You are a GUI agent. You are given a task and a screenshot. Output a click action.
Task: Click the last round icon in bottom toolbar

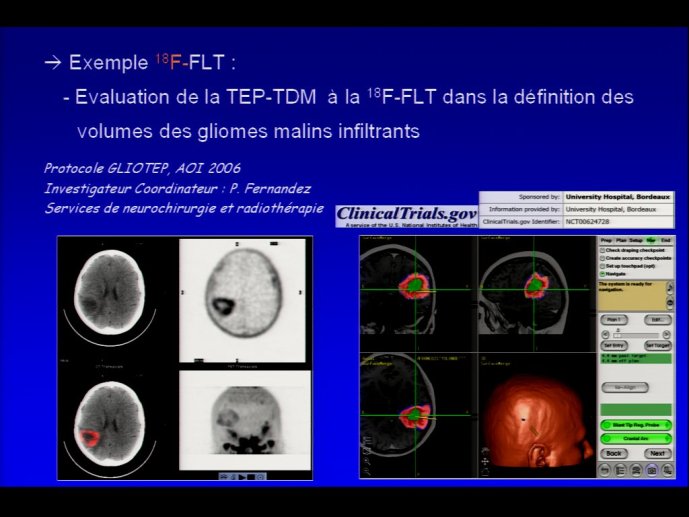click(667, 470)
